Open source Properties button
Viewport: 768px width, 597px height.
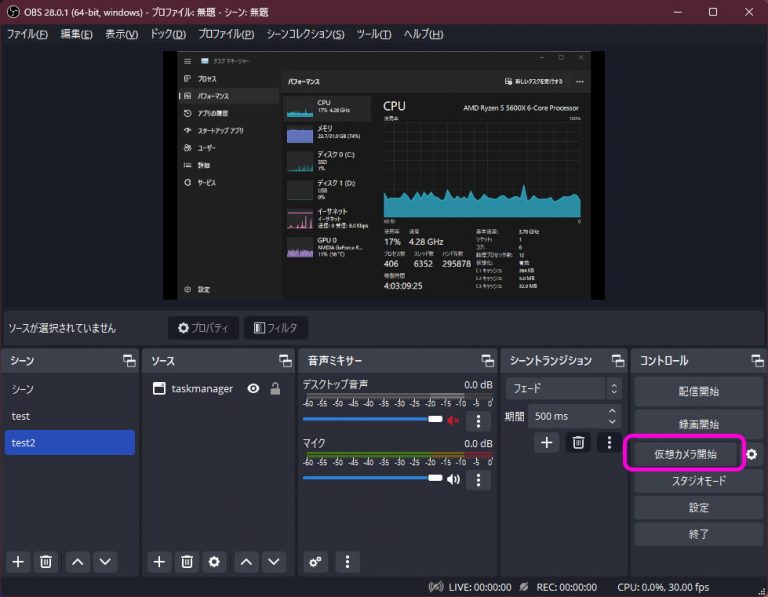(203, 328)
